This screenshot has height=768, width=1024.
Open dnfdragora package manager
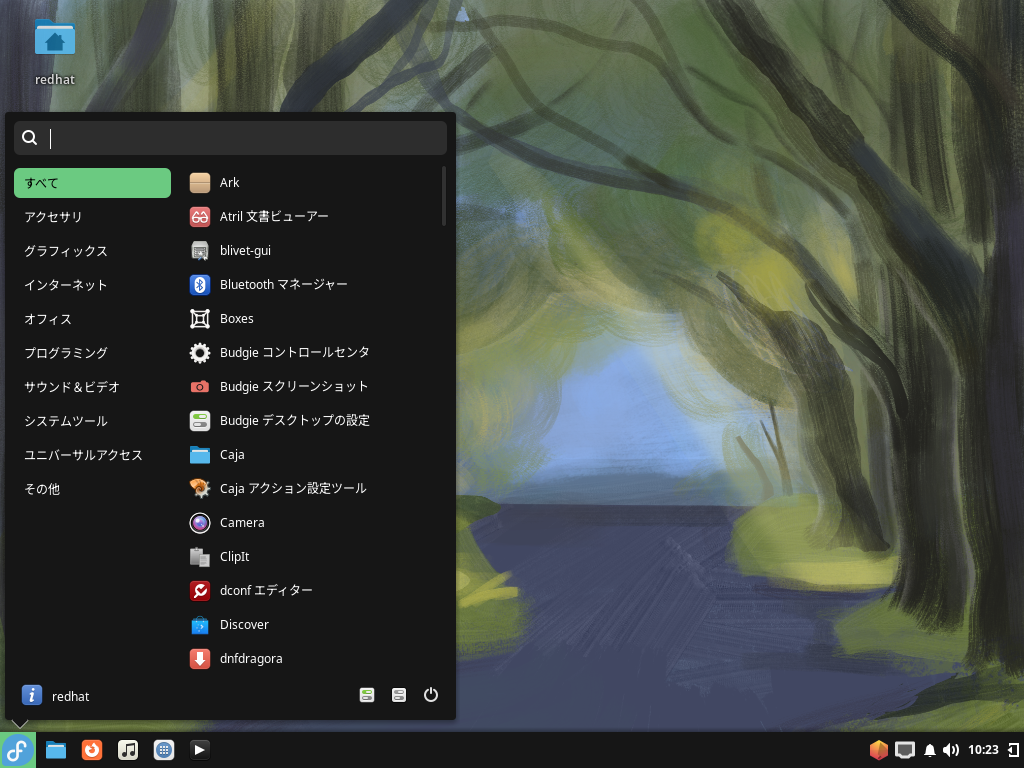[312, 658]
